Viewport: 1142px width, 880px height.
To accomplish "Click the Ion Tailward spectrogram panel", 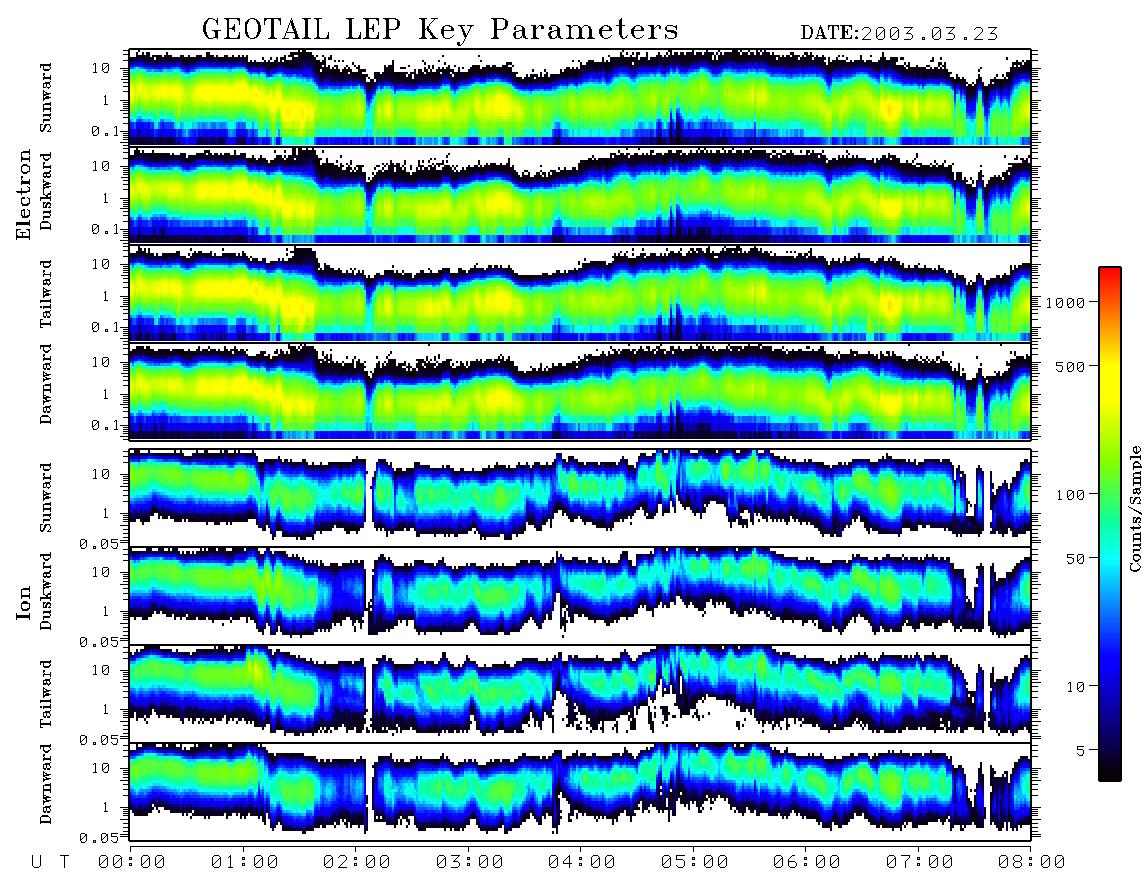I will tap(580, 694).
